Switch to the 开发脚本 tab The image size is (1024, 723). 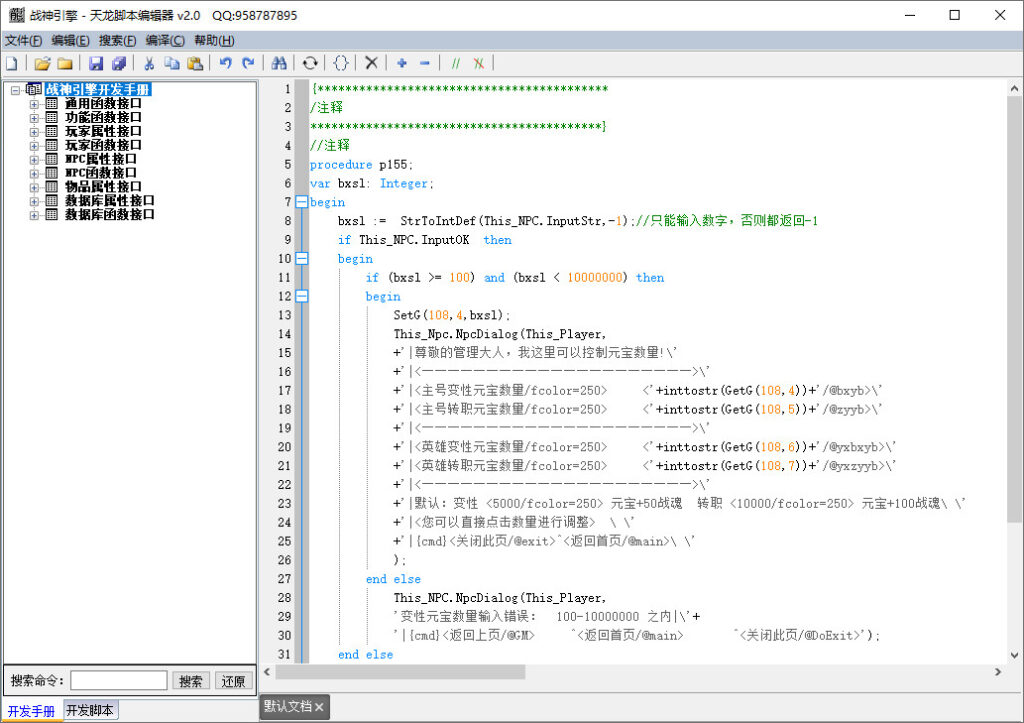[x=90, y=711]
